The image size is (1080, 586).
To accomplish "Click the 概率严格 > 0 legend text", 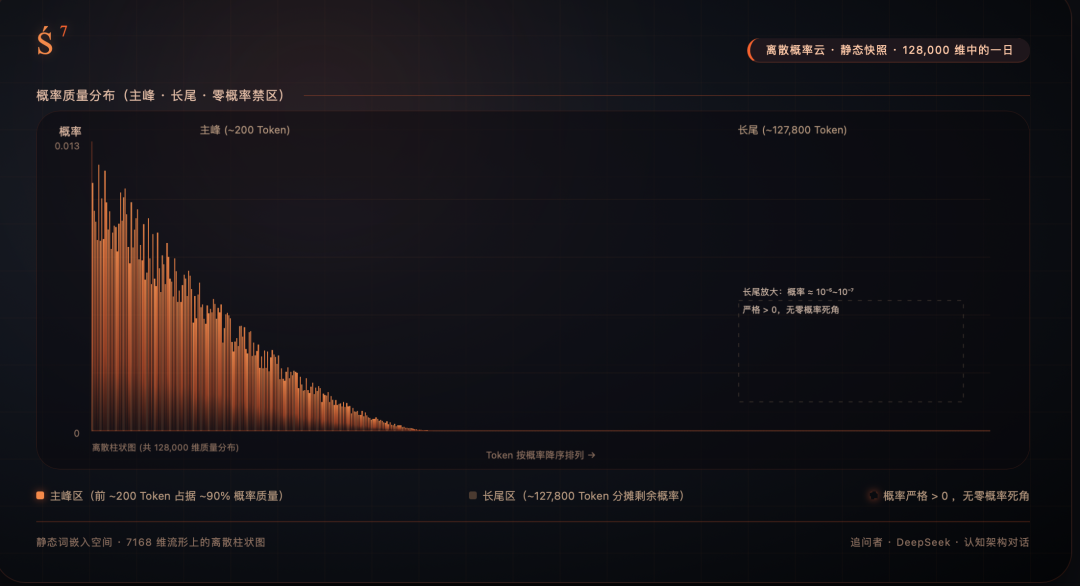I will tap(956, 496).
